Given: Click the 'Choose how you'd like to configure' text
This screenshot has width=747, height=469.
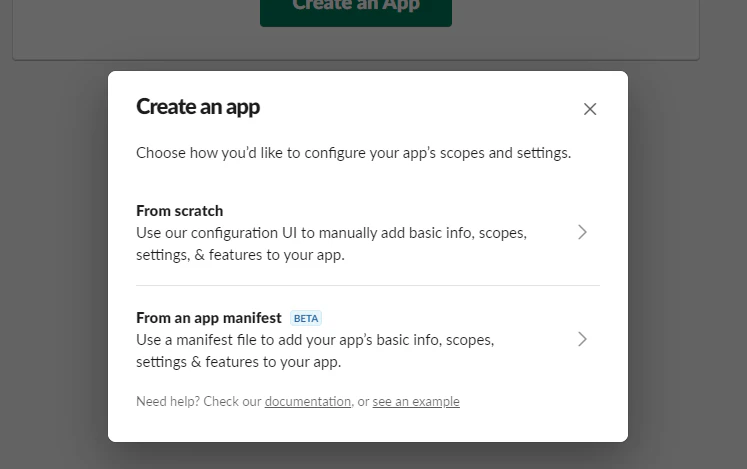Looking at the screenshot, I should 353,153.
